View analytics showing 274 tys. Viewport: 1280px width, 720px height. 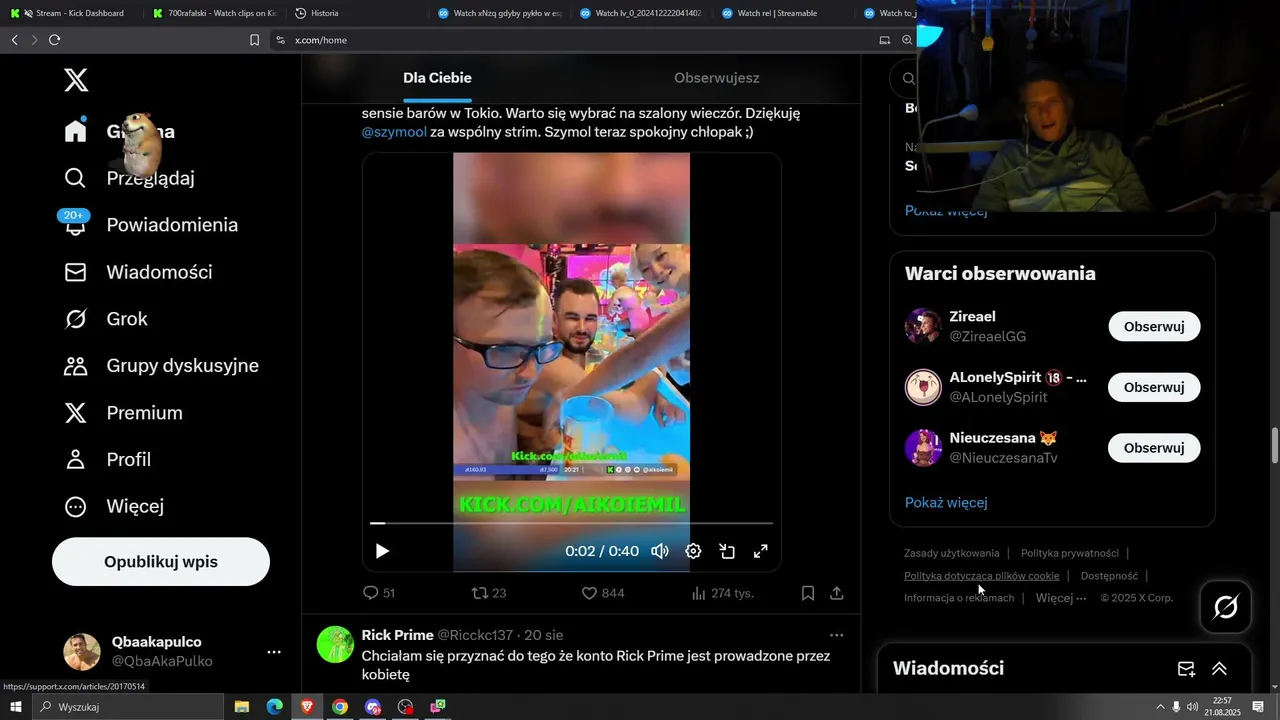point(722,593)
